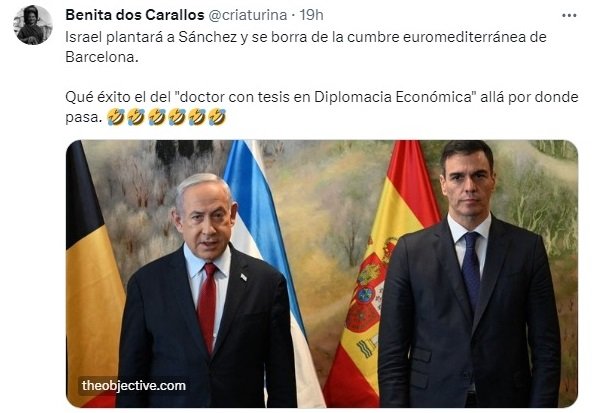Open the tweet via 19h timestamp
The width and height of the screenshot is (595, 413).
pyautogui.click(x=312, y=15)
